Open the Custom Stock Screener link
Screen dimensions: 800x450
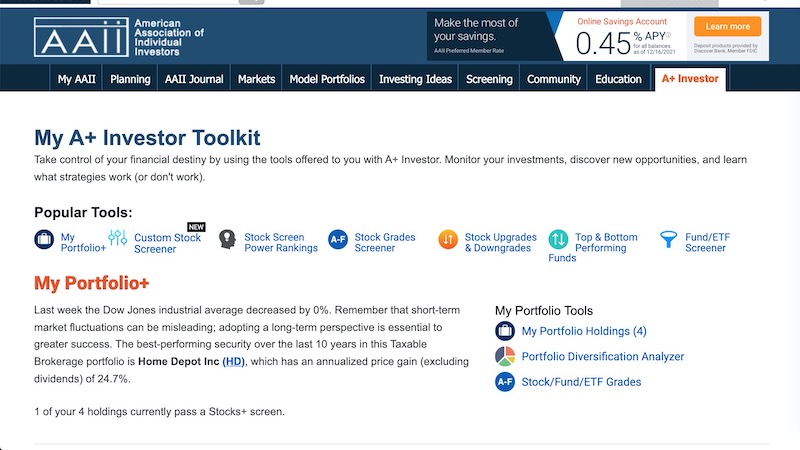click(x=167, y=243)
